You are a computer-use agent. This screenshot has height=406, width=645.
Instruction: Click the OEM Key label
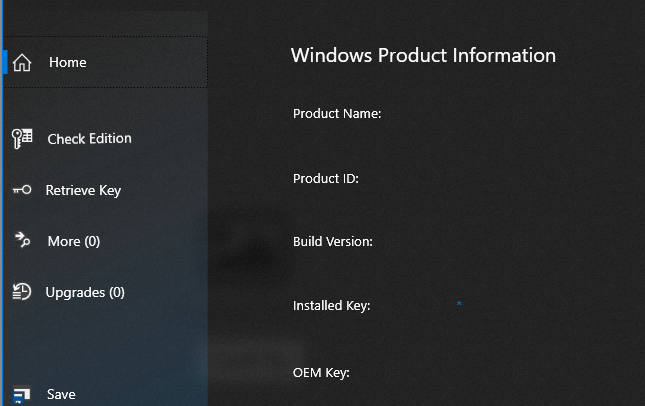click(321, 373)
